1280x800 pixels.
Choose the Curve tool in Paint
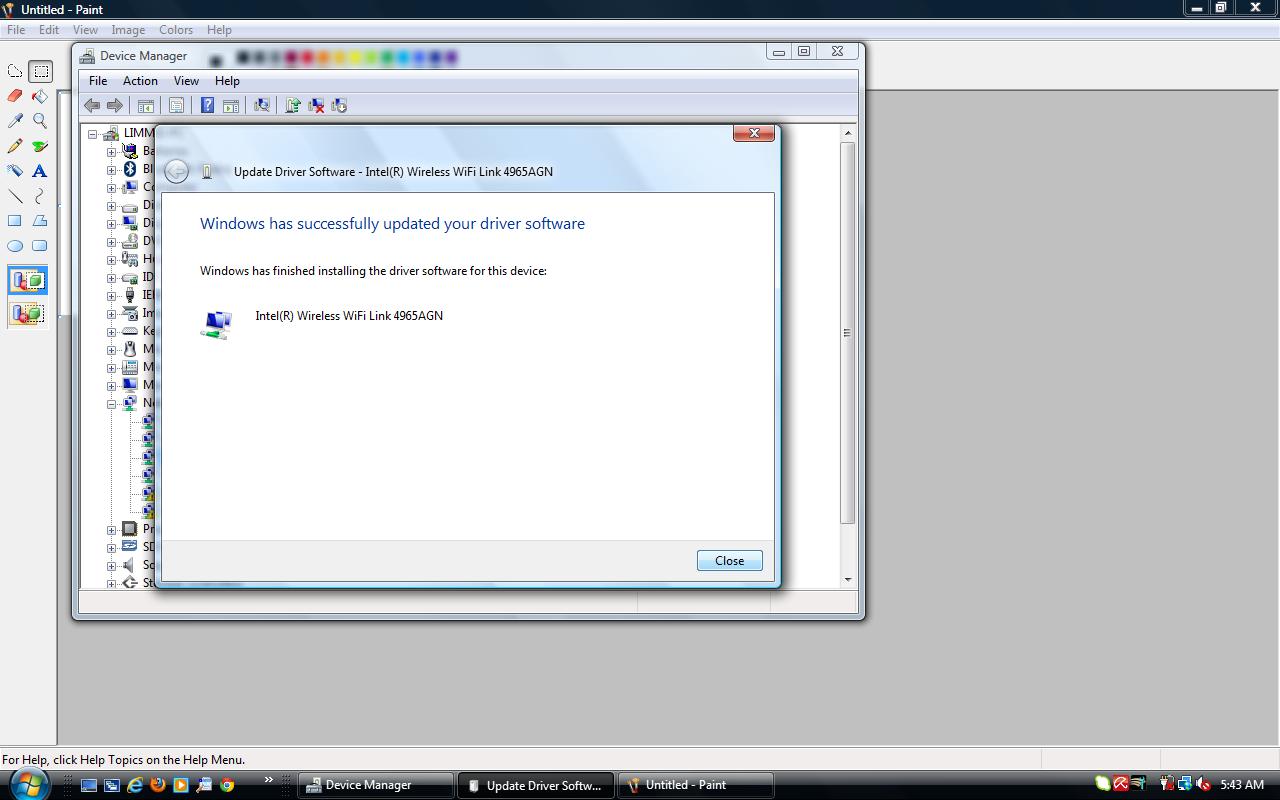[40, 196]
